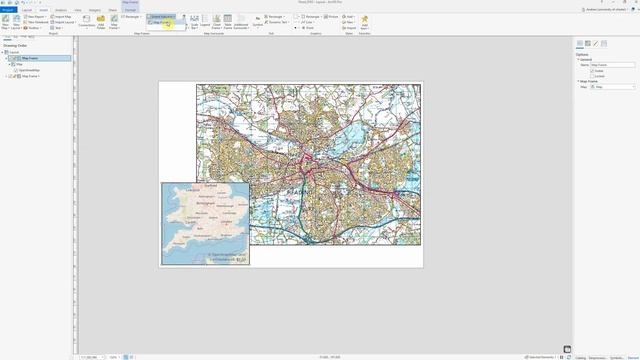Open the Extent Indicator dropdown
The height and width of the screenshot is (360, 640).
click(161, 17)
